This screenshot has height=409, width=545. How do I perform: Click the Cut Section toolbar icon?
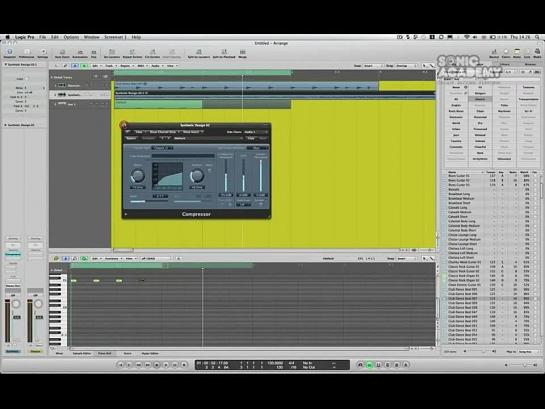[152, 53]
